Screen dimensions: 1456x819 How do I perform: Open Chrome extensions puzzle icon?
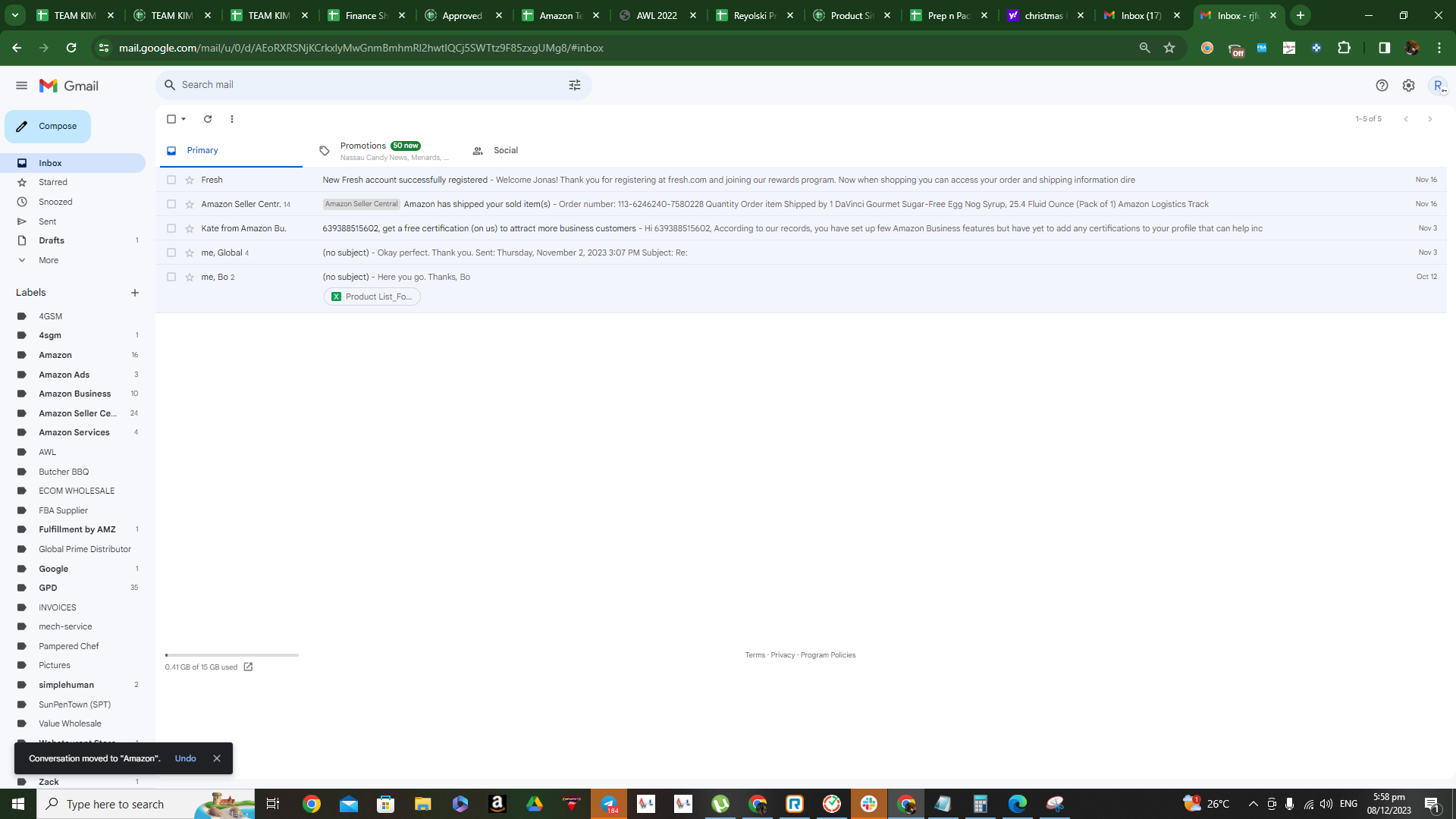[x=1344, y=48]
